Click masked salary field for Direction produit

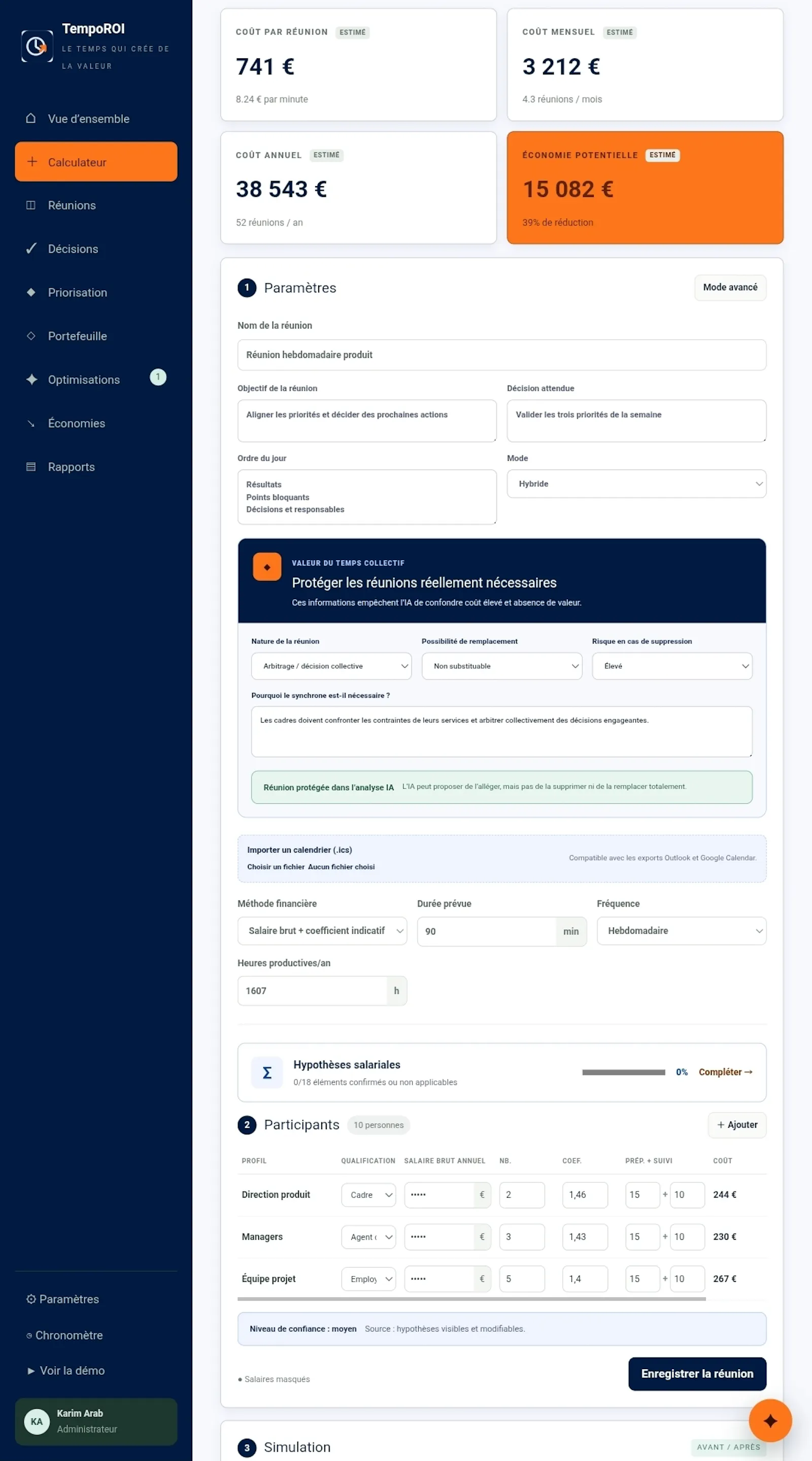click(439, 1195)
